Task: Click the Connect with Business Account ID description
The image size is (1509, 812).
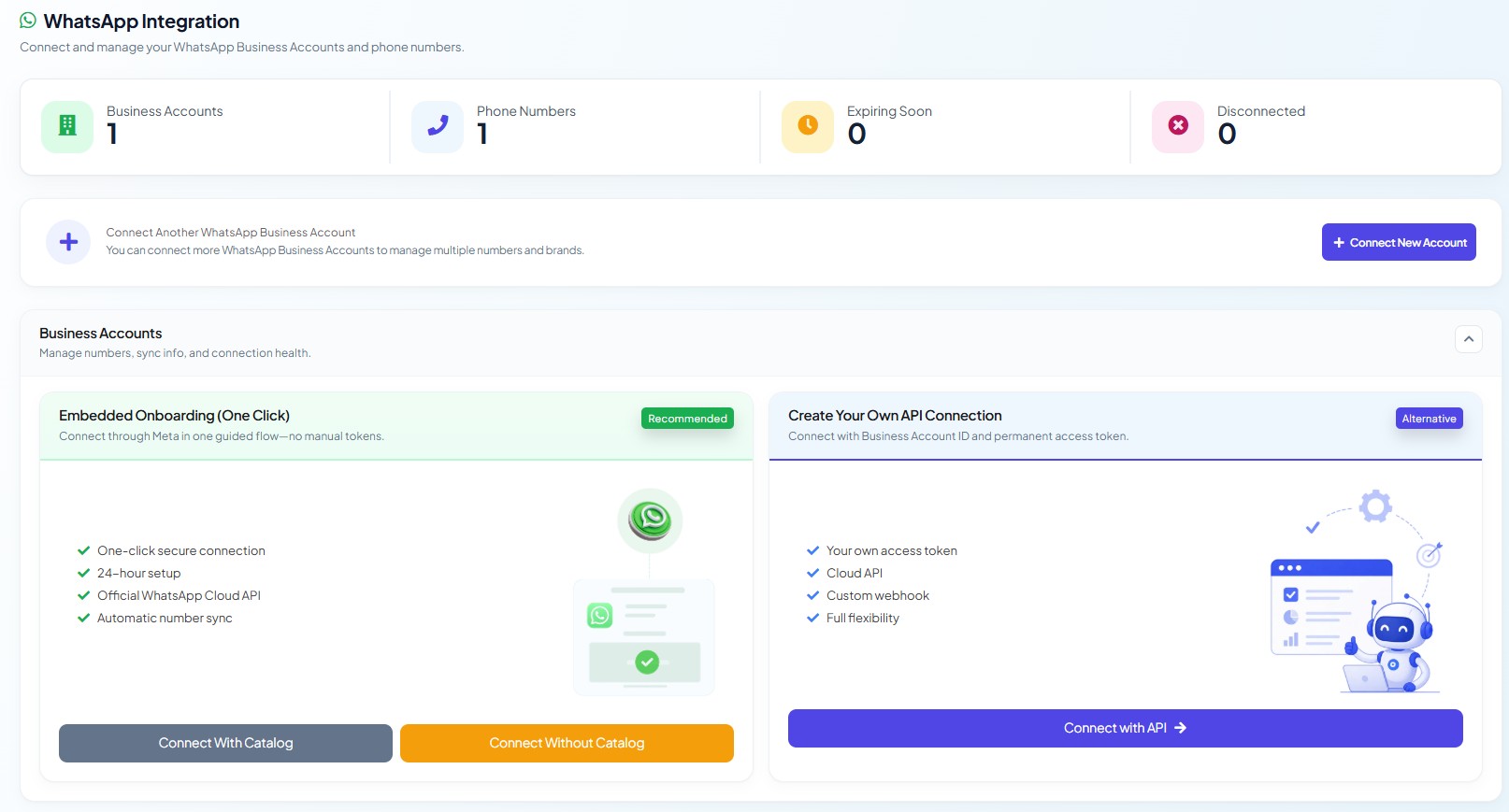Action: pos(958,436)
